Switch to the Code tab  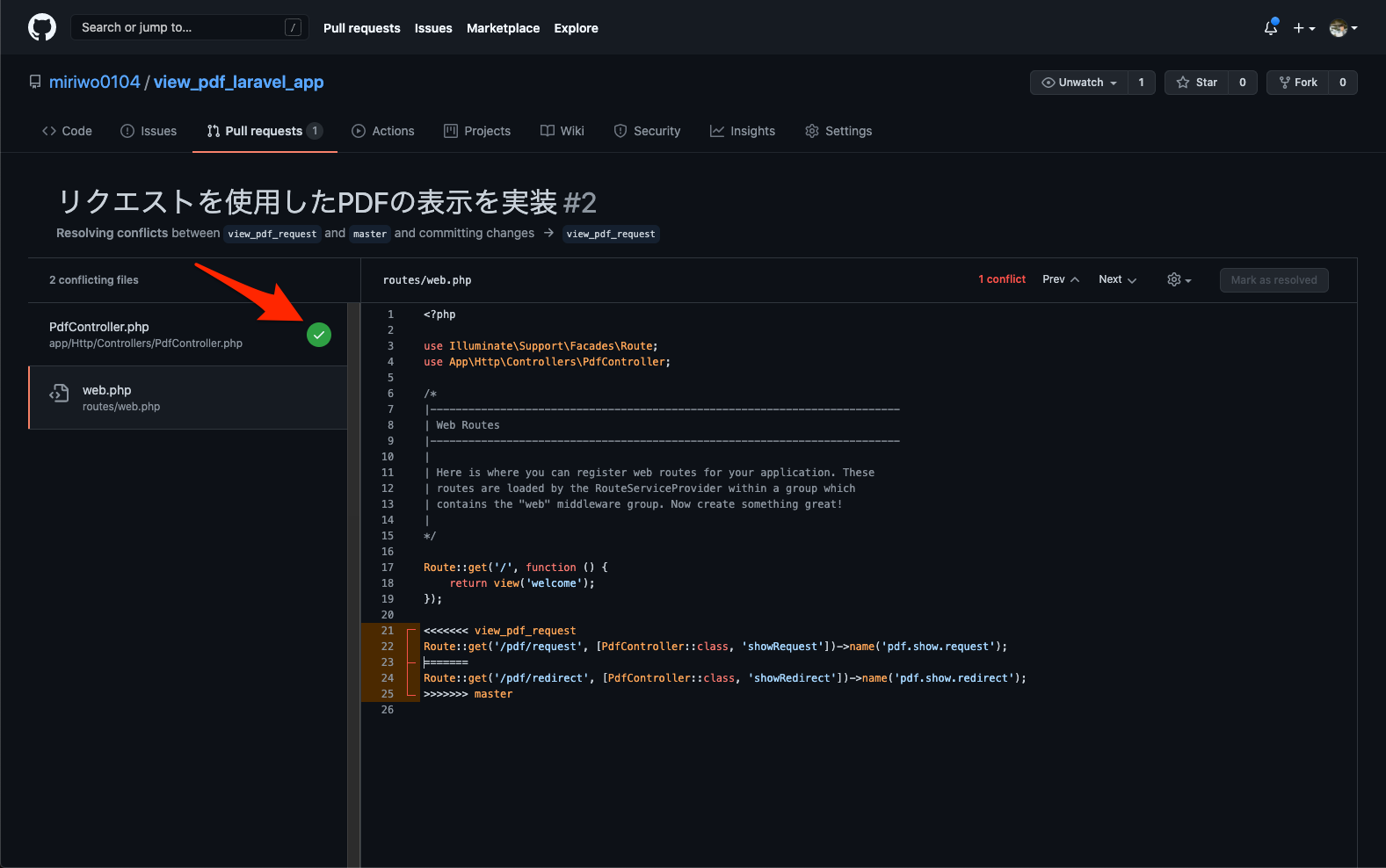(67, 131)
